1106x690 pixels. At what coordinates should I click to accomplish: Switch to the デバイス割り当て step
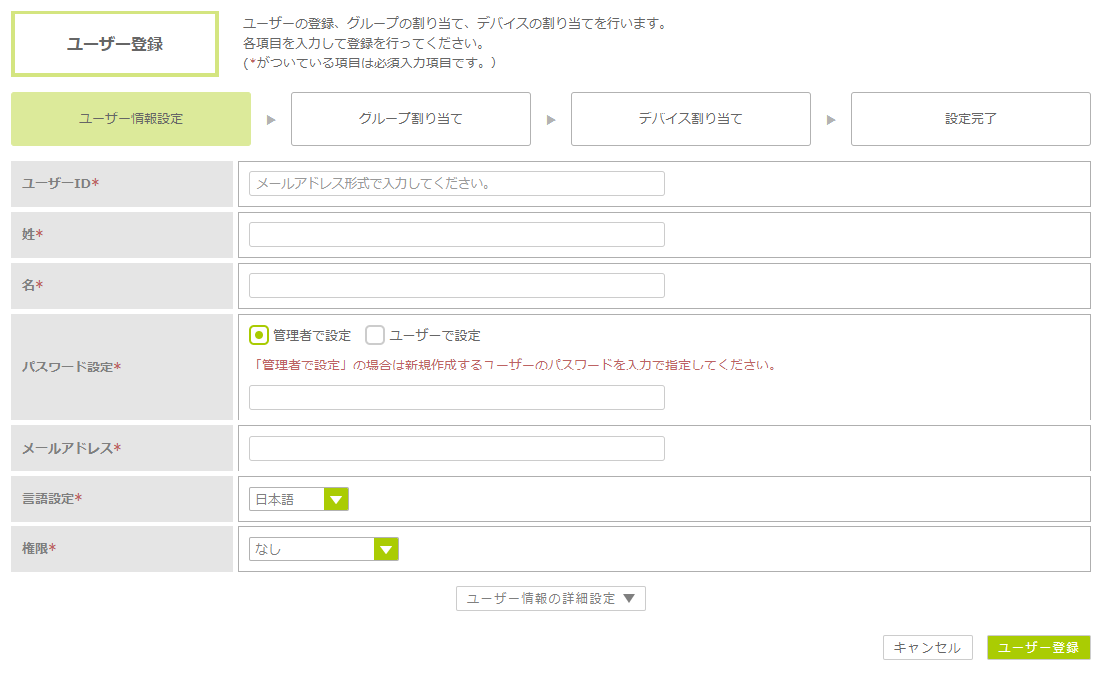[690, 119]
